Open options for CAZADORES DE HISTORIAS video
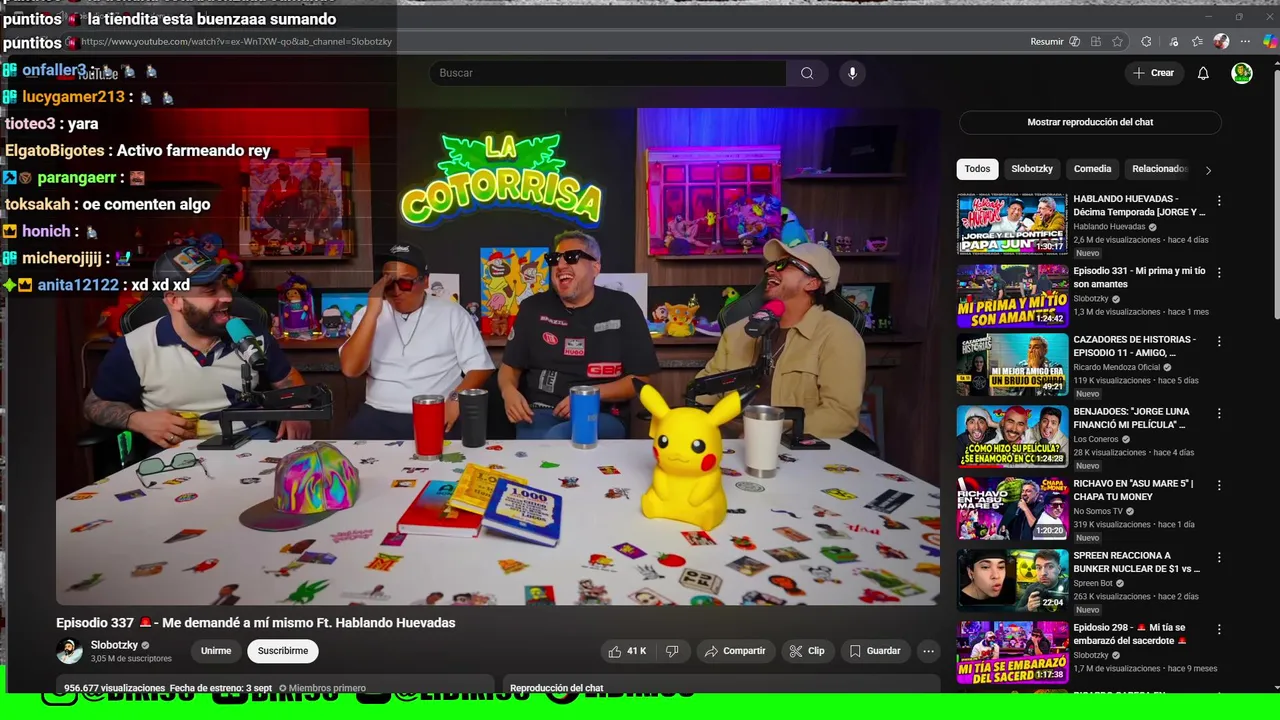 (1218, 341)
